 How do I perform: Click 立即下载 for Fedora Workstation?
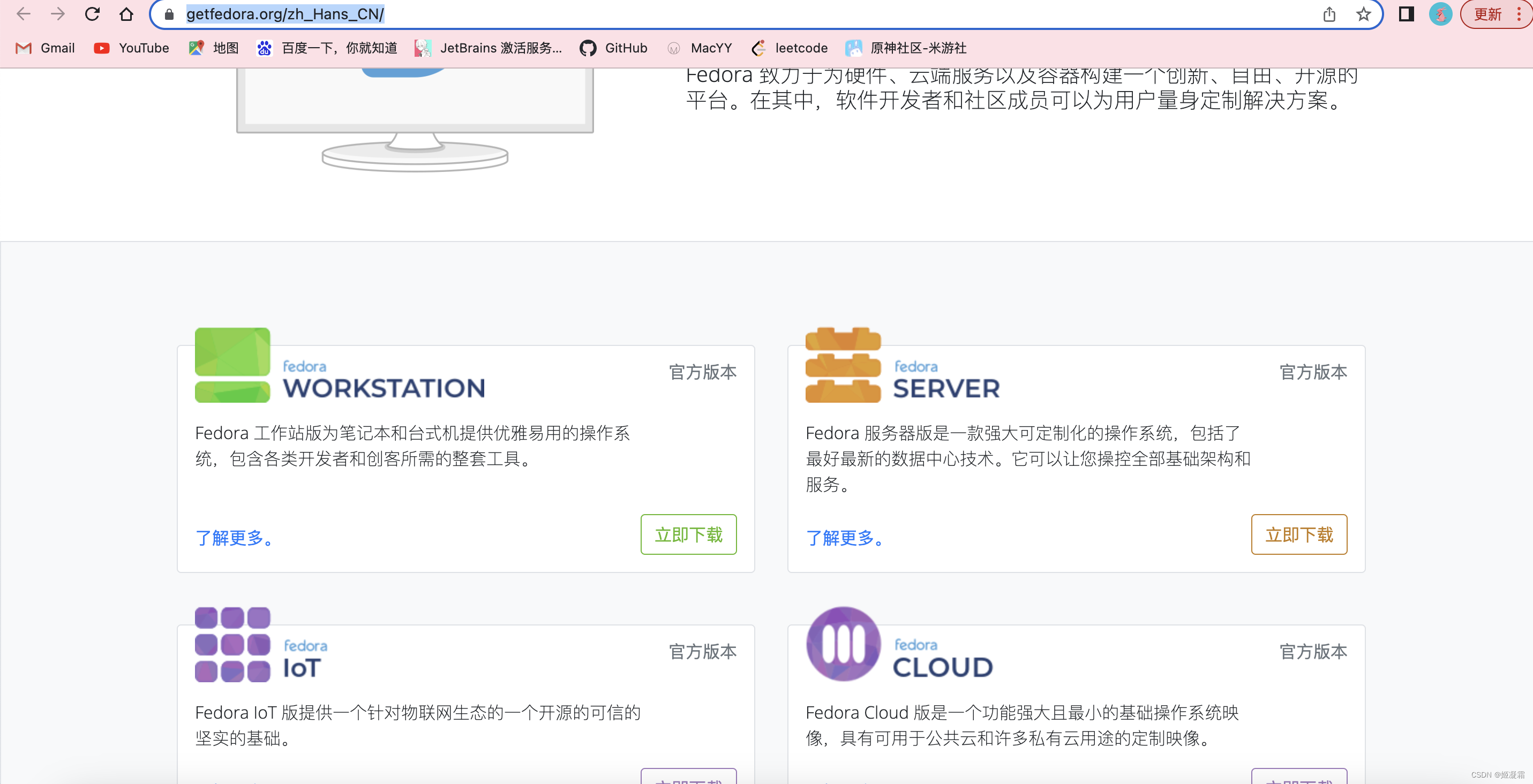click(688, 534)
